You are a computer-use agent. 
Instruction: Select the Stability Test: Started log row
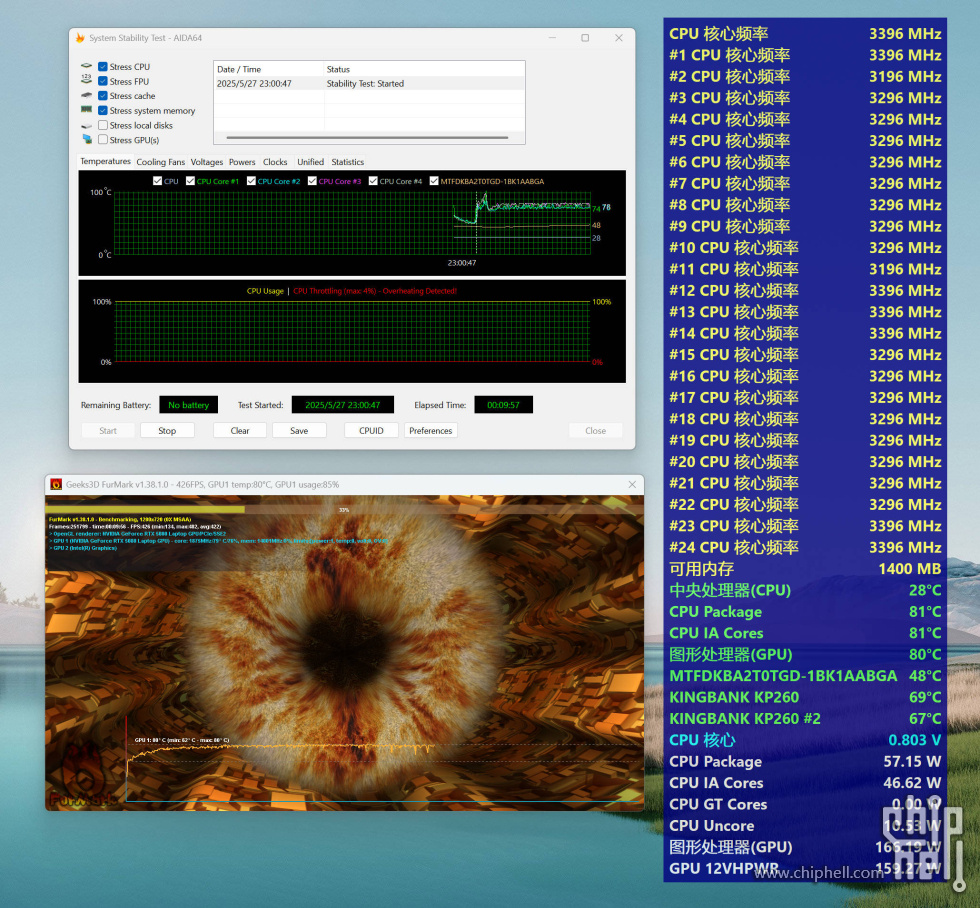click(369, 84)
